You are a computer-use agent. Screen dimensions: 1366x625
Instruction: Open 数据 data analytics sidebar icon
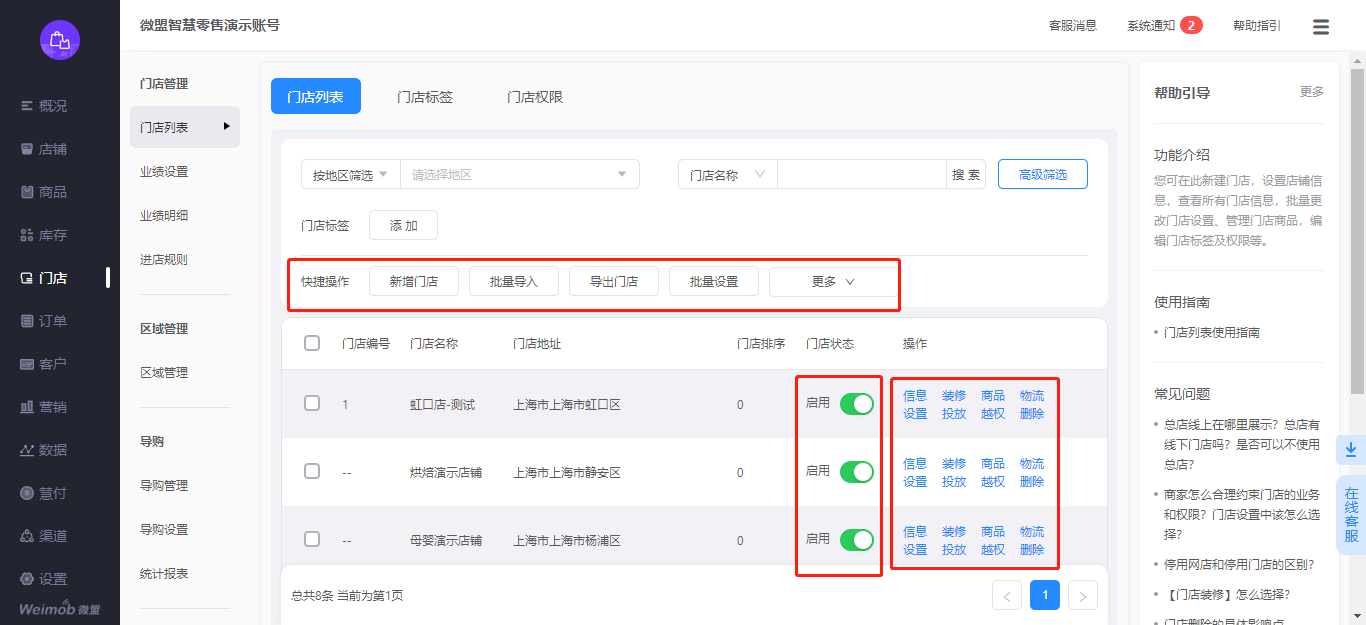tap(28, 450)
